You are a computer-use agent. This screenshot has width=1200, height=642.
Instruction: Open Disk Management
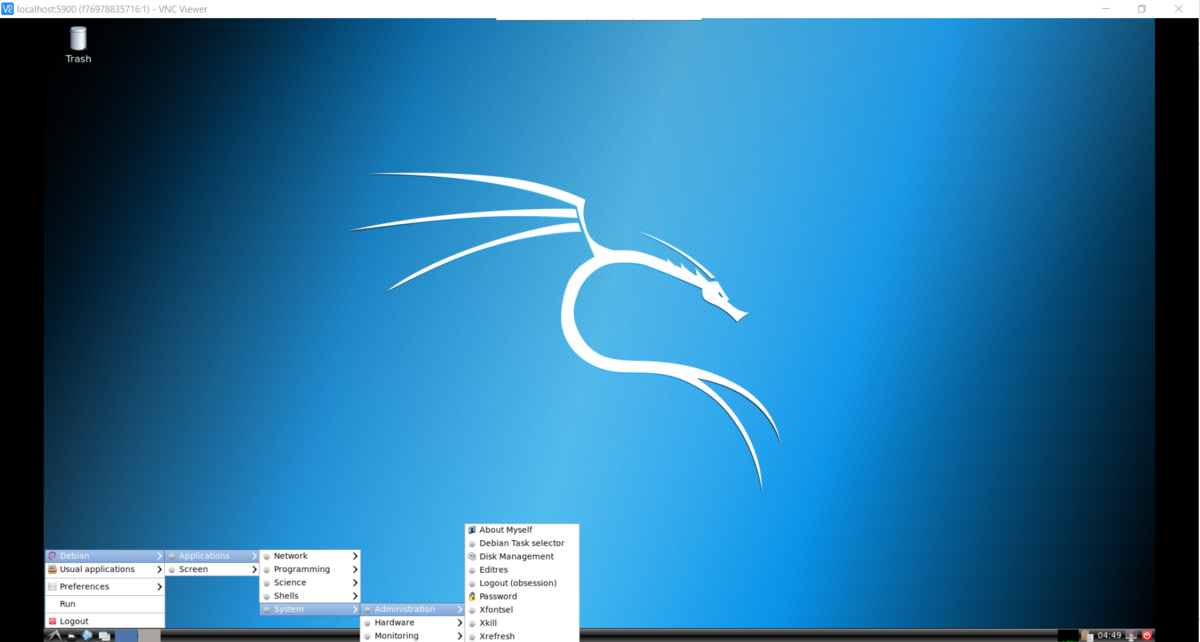[x=522, y=557]
